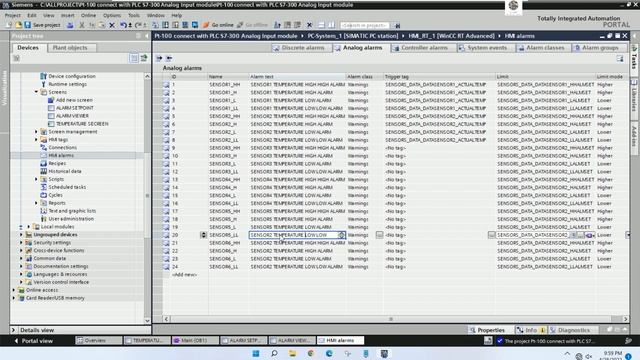This screenshot has width=640, height=360.
Task: Expand the HMI tags node
Action: click(x=36, y=140)
